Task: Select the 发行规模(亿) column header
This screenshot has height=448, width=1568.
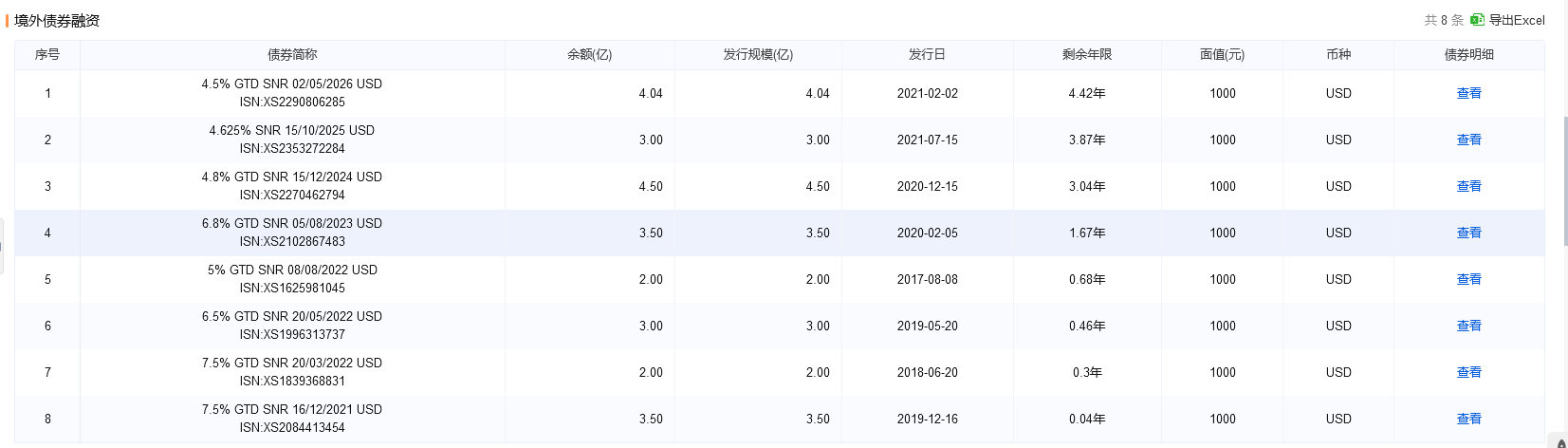Action: [x=758, y=55]
